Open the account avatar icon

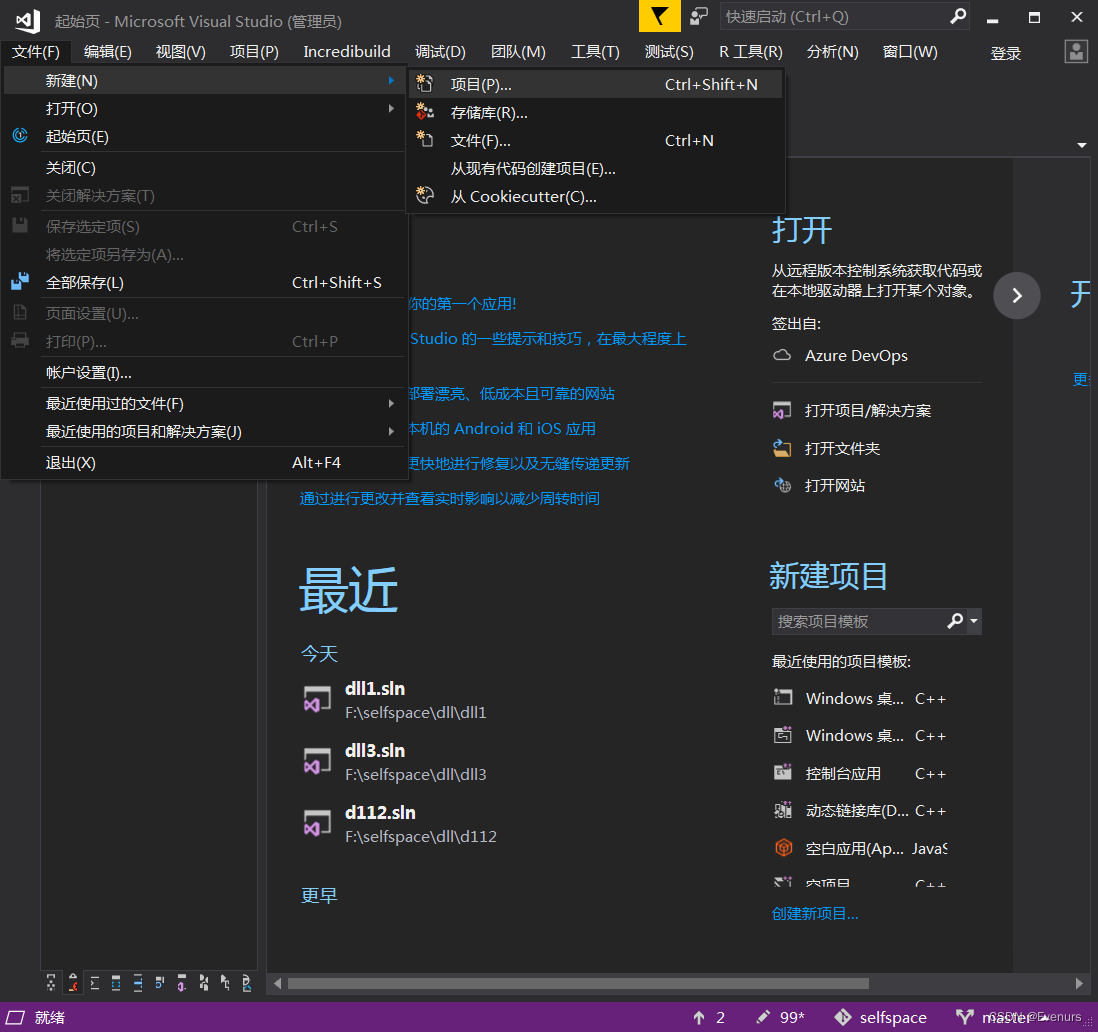1076,52
